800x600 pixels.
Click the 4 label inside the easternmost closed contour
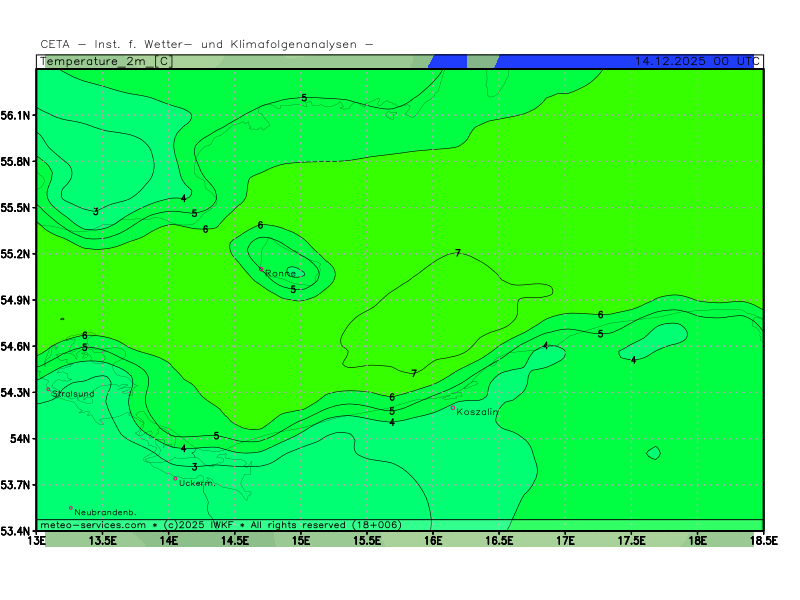[x=633, y=360]
